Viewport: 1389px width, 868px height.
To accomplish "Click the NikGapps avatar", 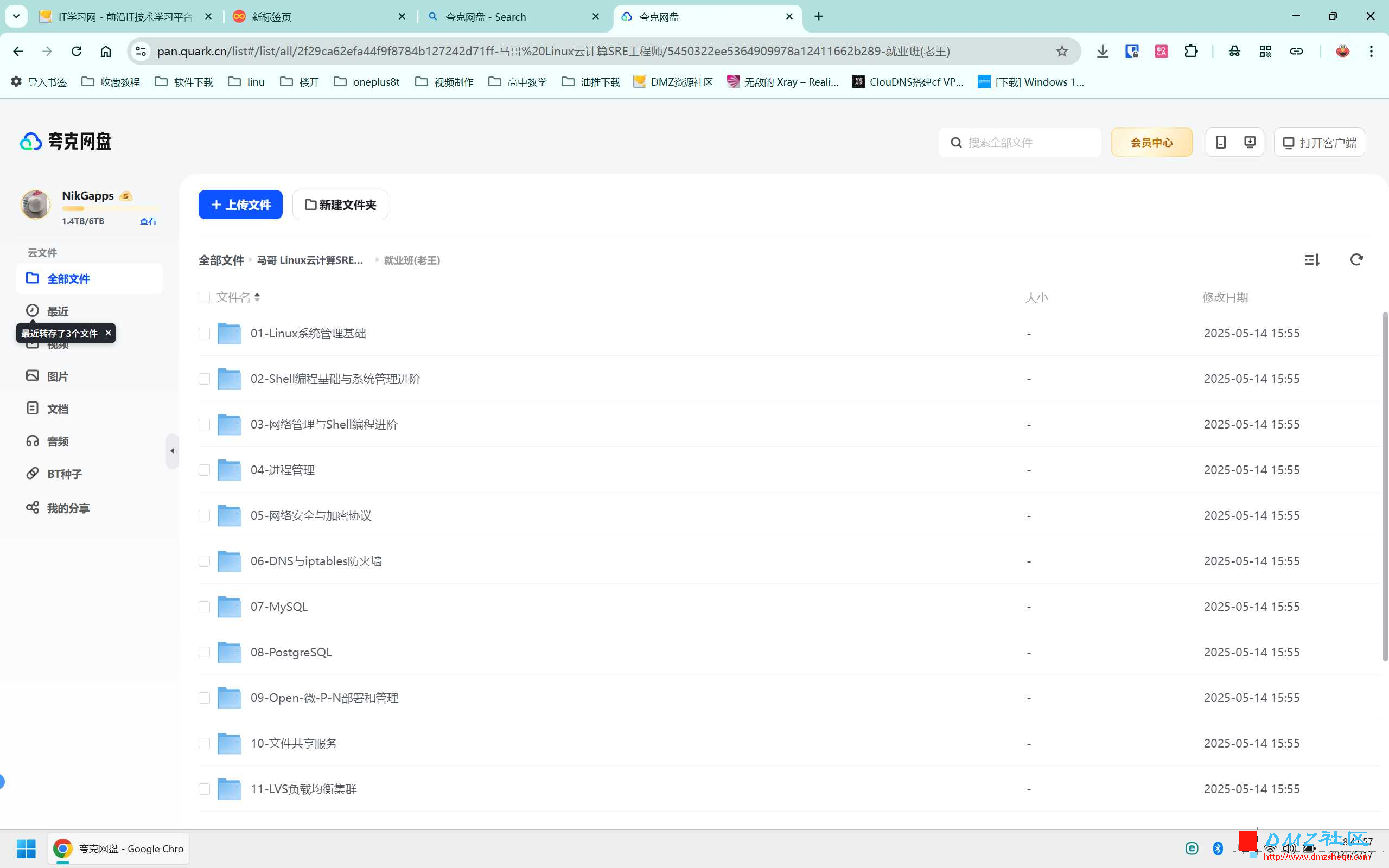I will pos(36,205).
